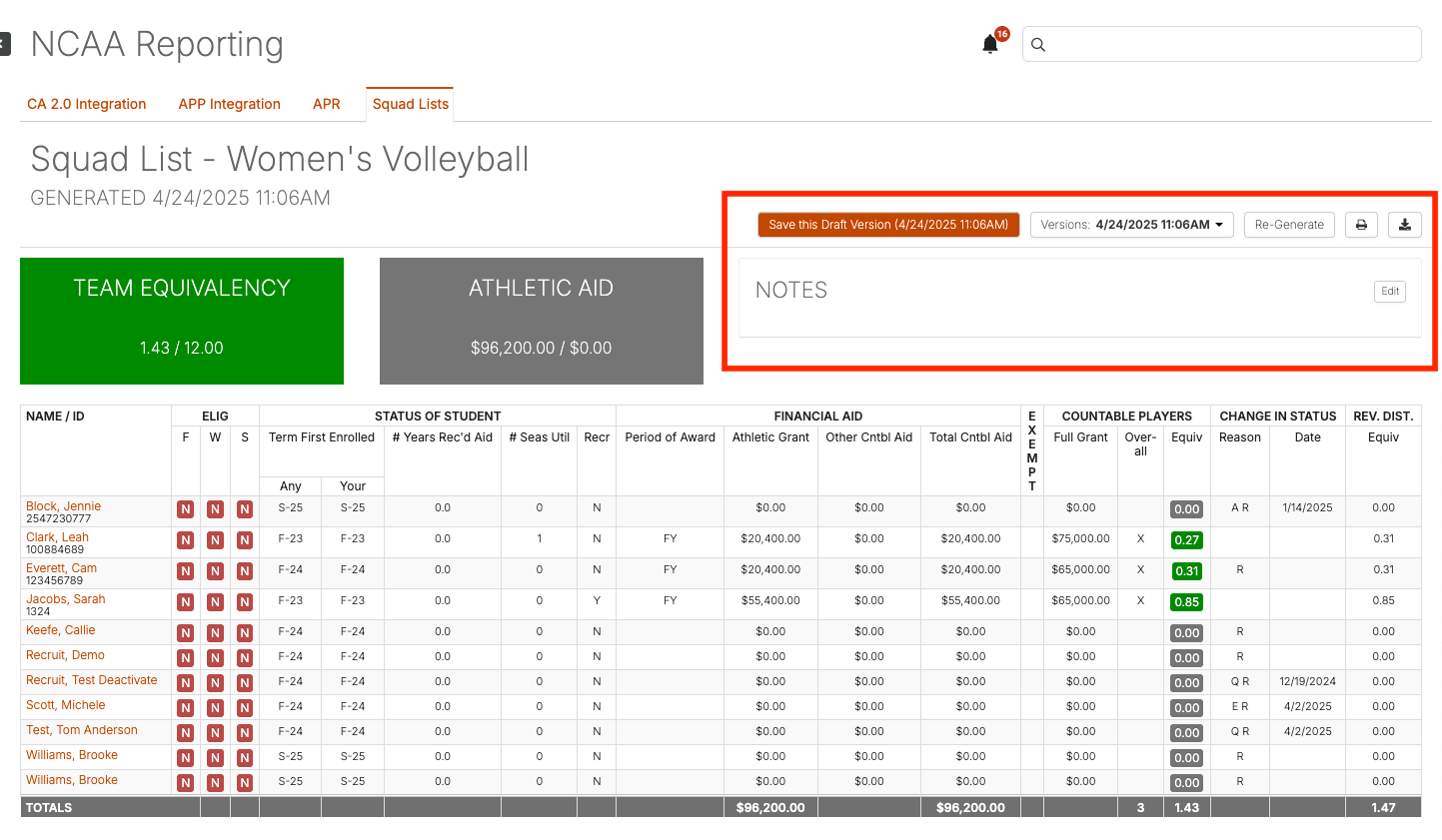Open the Clark, Leah link

(57, 537)
